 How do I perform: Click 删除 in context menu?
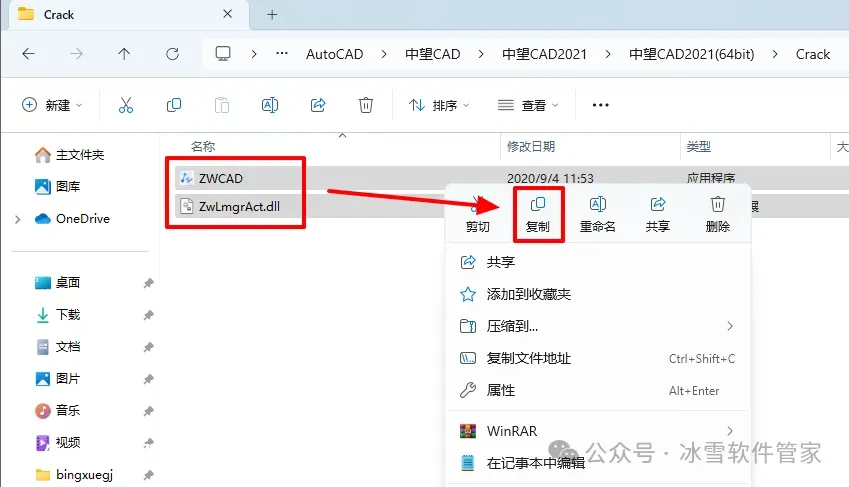click(718, 215)
